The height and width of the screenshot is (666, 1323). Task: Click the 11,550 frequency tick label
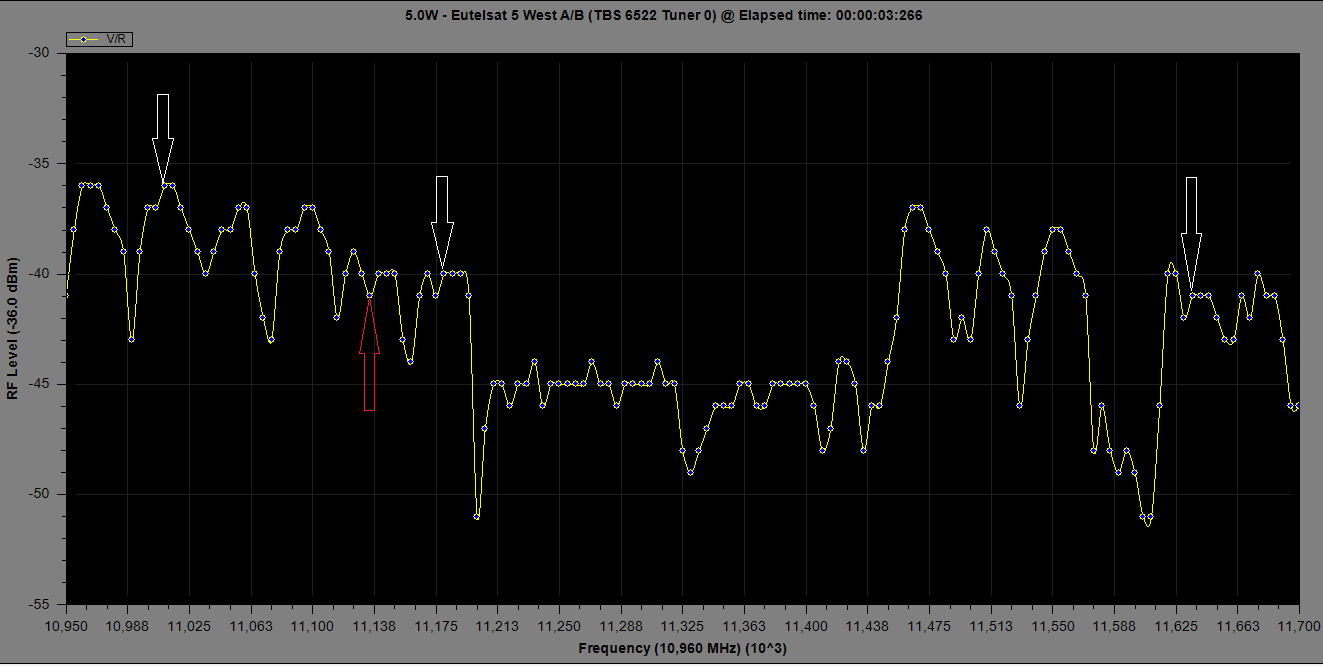point(1053,625)
